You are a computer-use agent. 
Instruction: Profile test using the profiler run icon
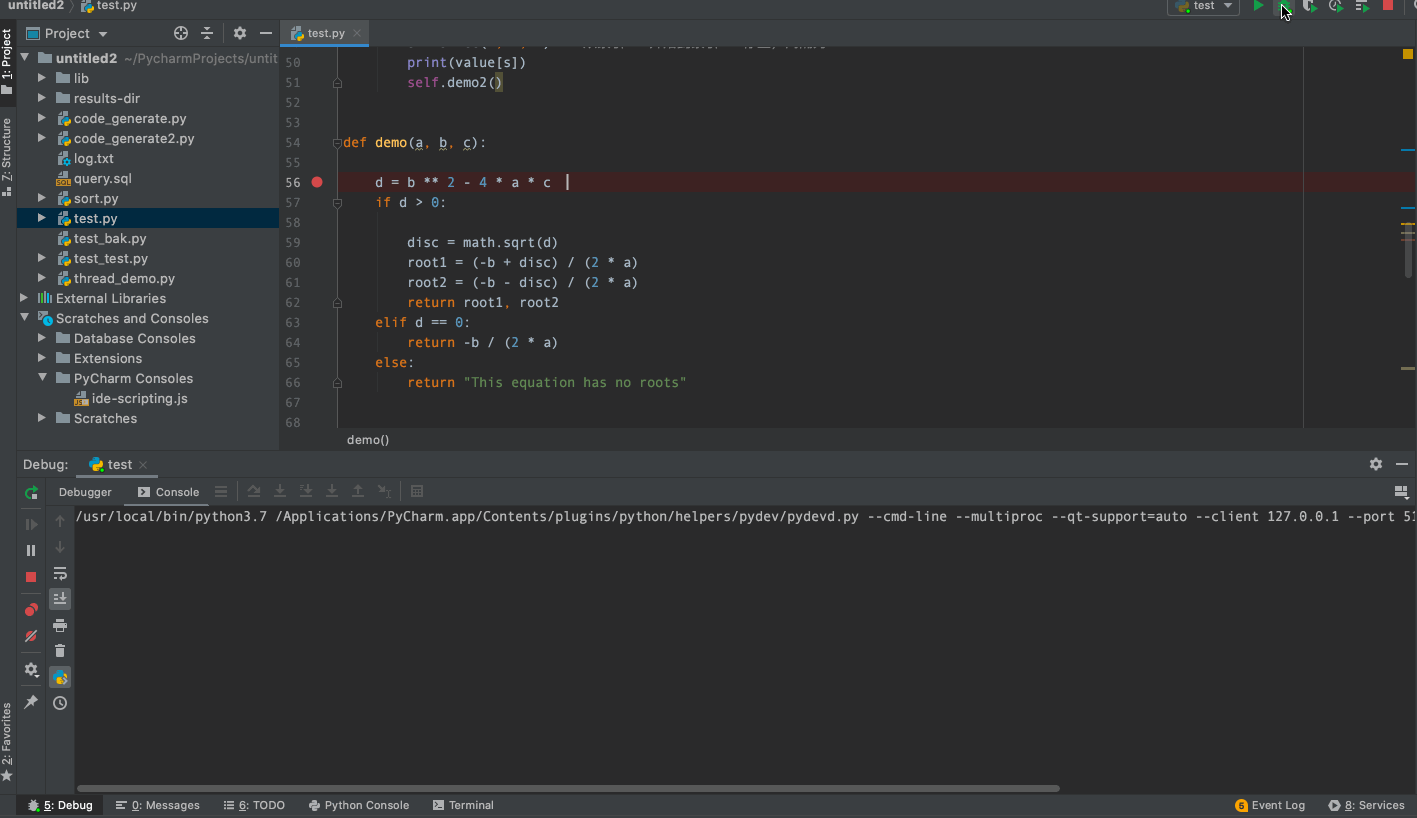(1336, 6)
